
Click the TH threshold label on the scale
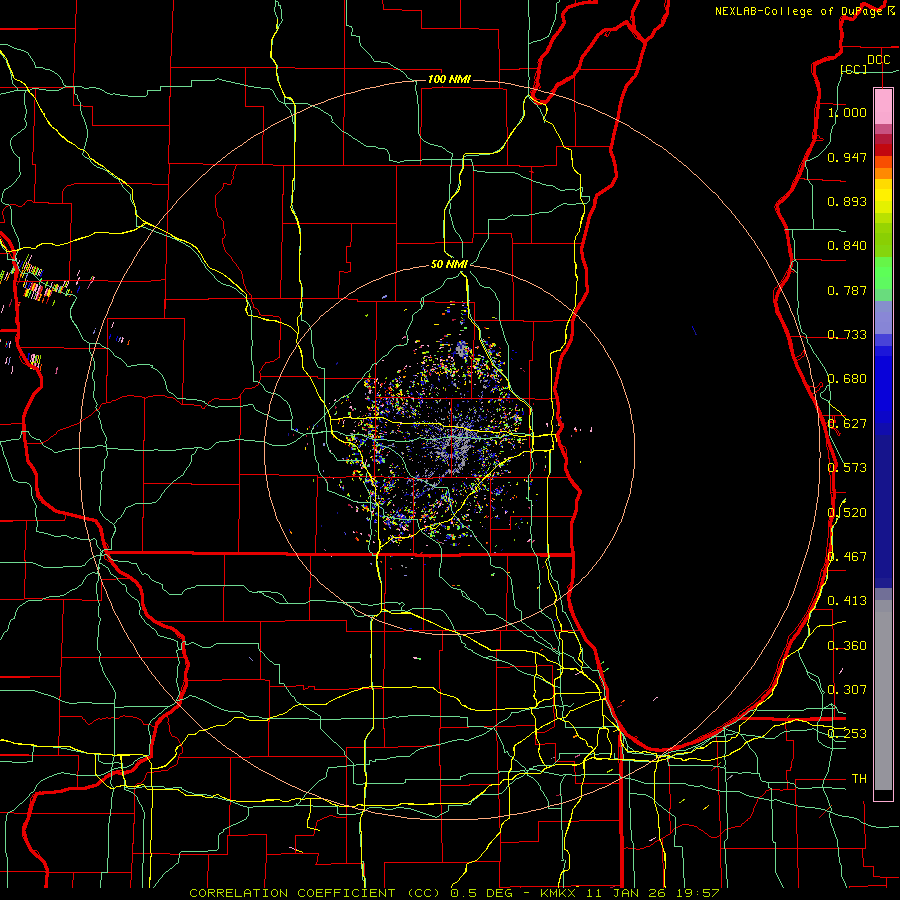[x=859, y=779]
